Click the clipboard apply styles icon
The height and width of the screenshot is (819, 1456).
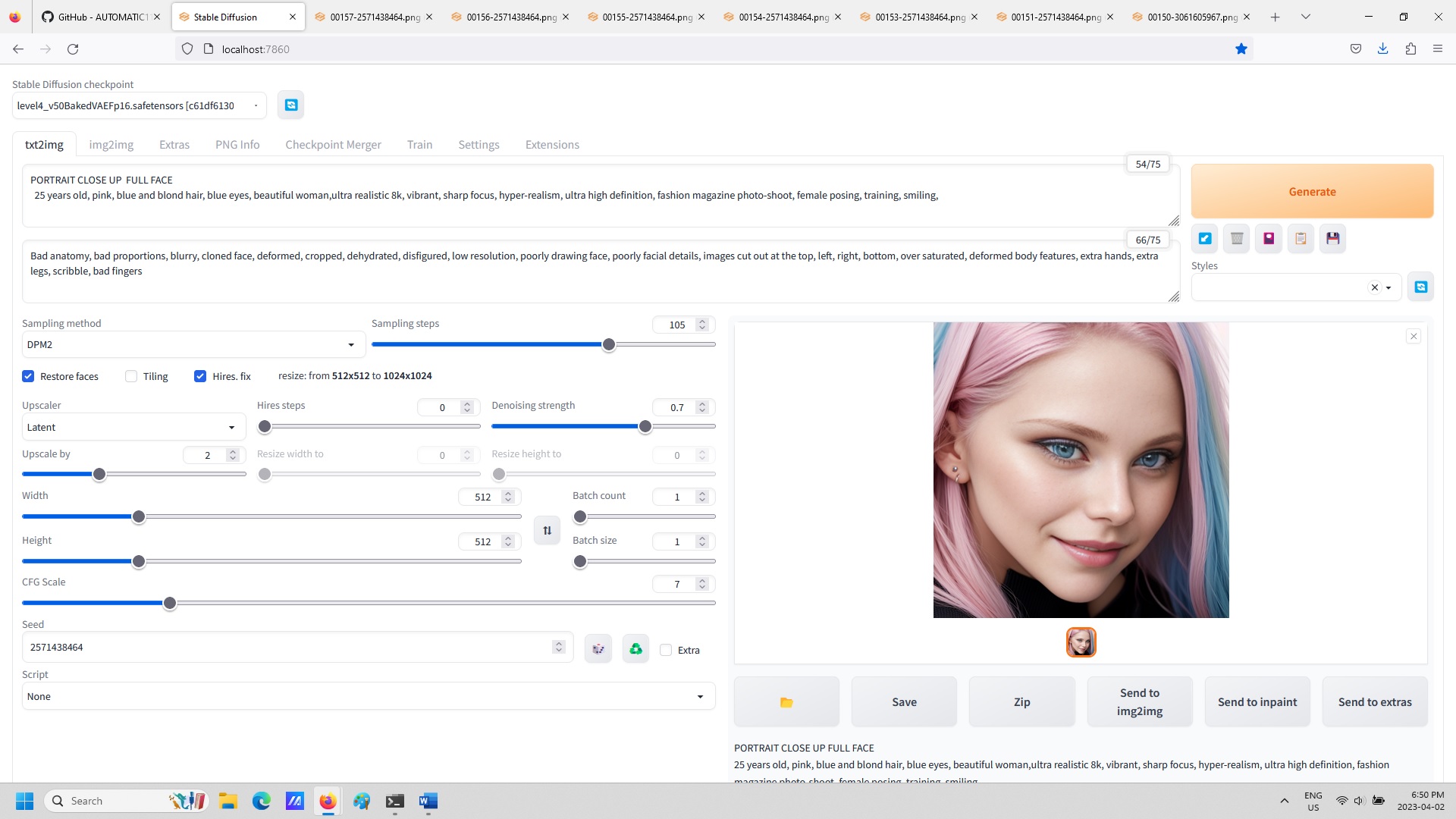point(1301,239)
